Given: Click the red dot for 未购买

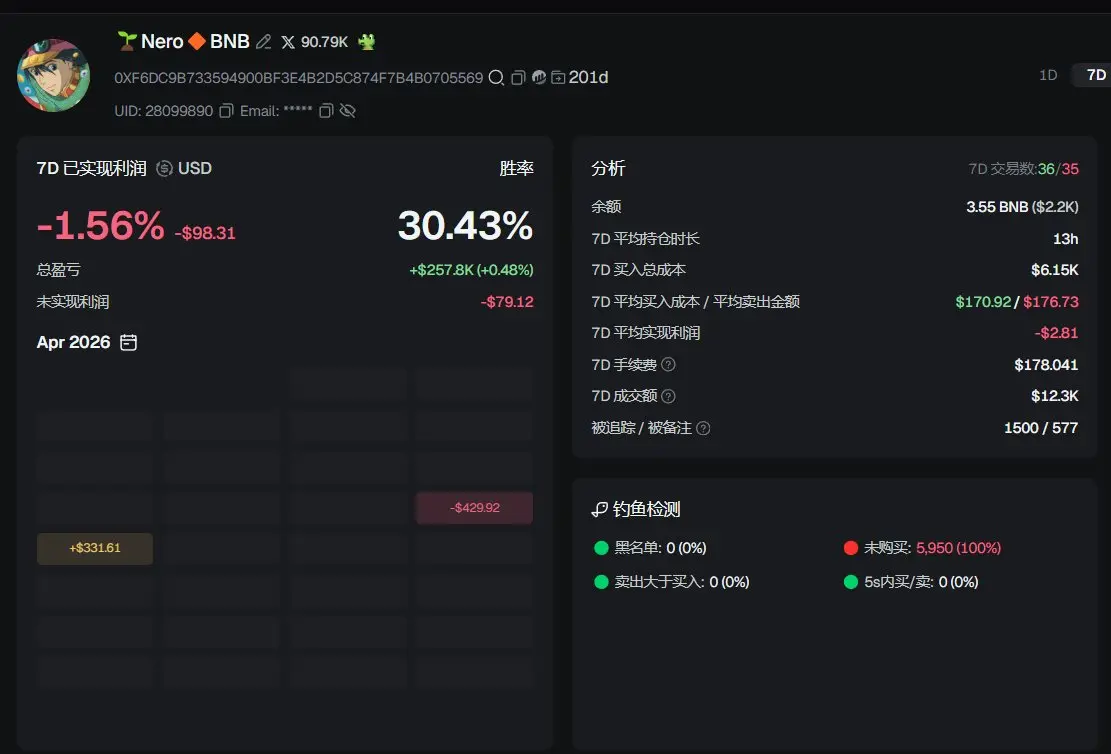Looking at the screenshot, I should (851, 548).
